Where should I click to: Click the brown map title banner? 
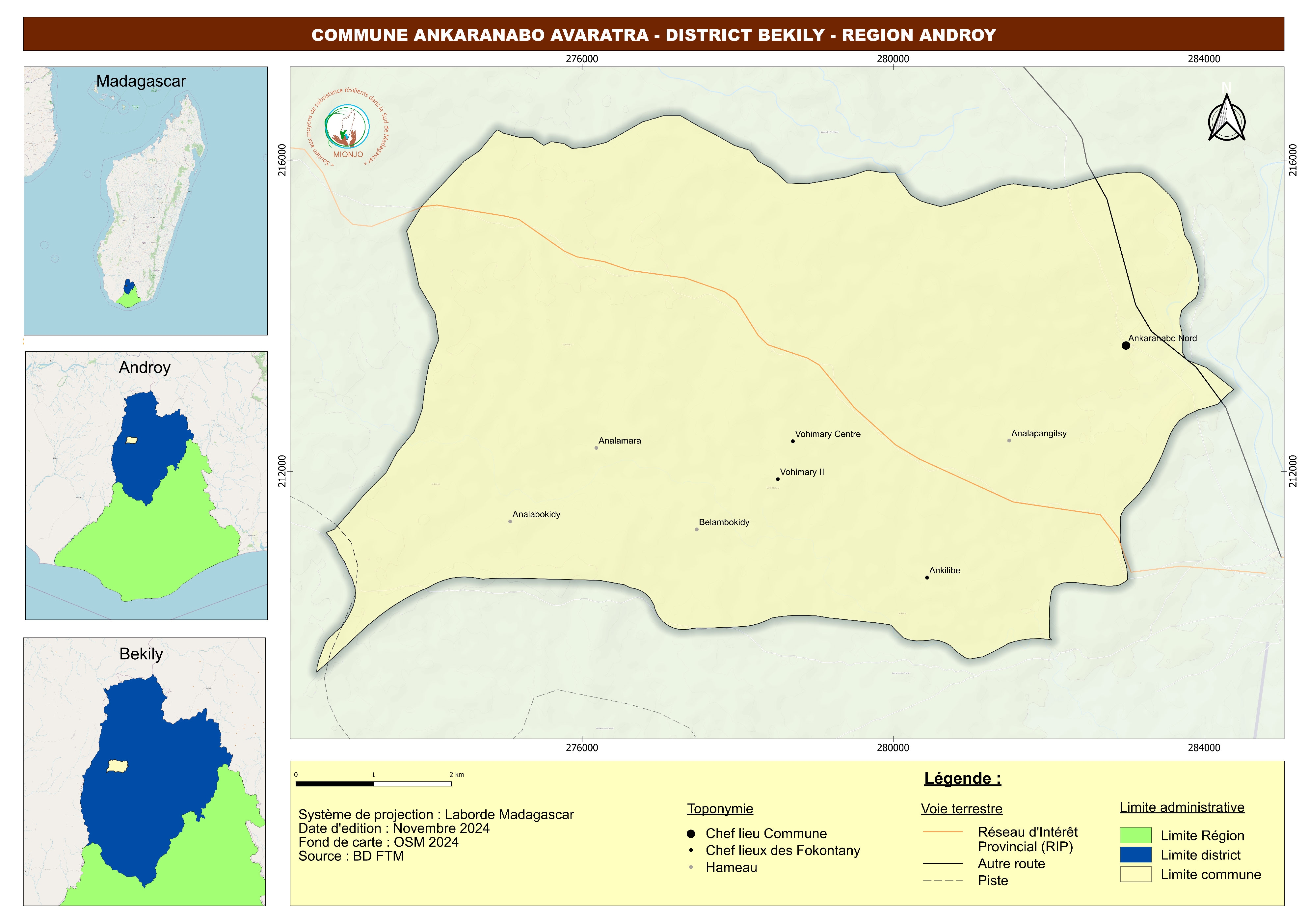click(x=654, y=34)
